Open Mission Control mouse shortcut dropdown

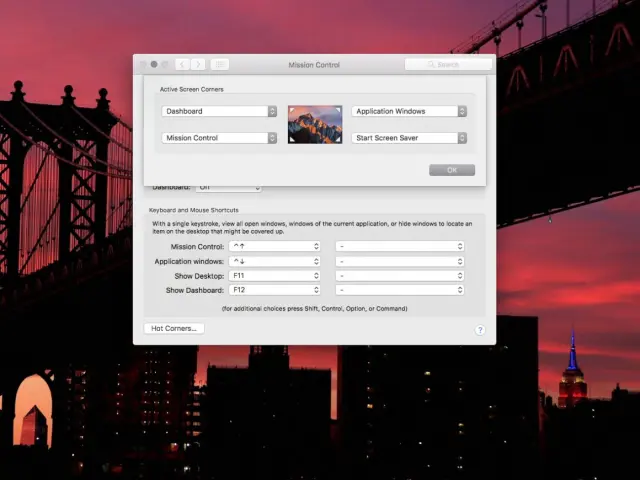pyautogui.click(x=400, y=246)
